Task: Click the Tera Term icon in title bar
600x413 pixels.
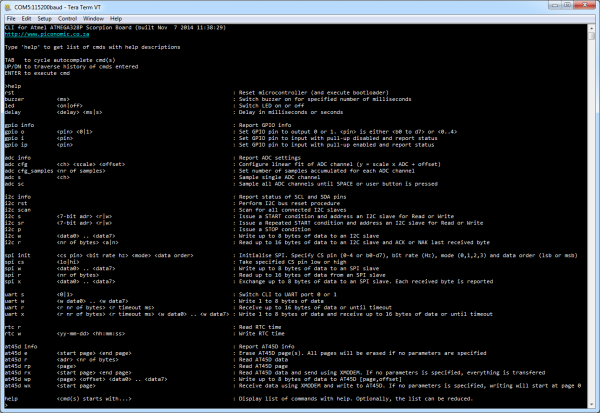Action: pos(8,6)
